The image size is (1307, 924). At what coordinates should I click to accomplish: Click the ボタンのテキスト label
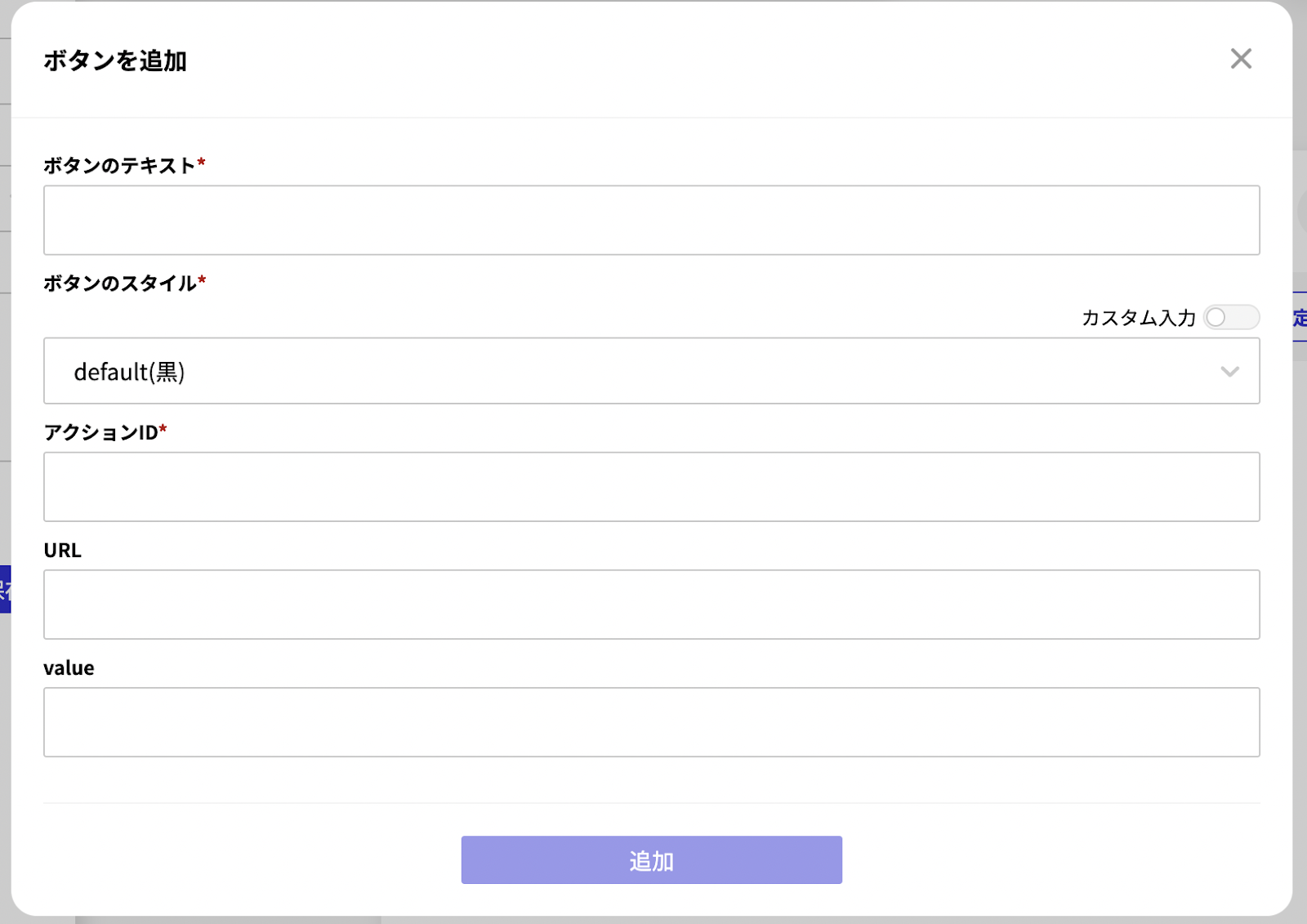coord(119,166)
